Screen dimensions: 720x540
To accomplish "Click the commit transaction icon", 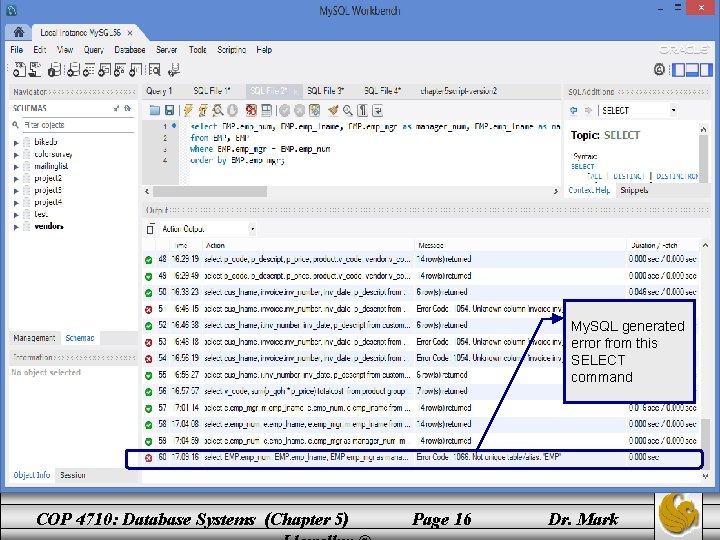I will (284, 110).
